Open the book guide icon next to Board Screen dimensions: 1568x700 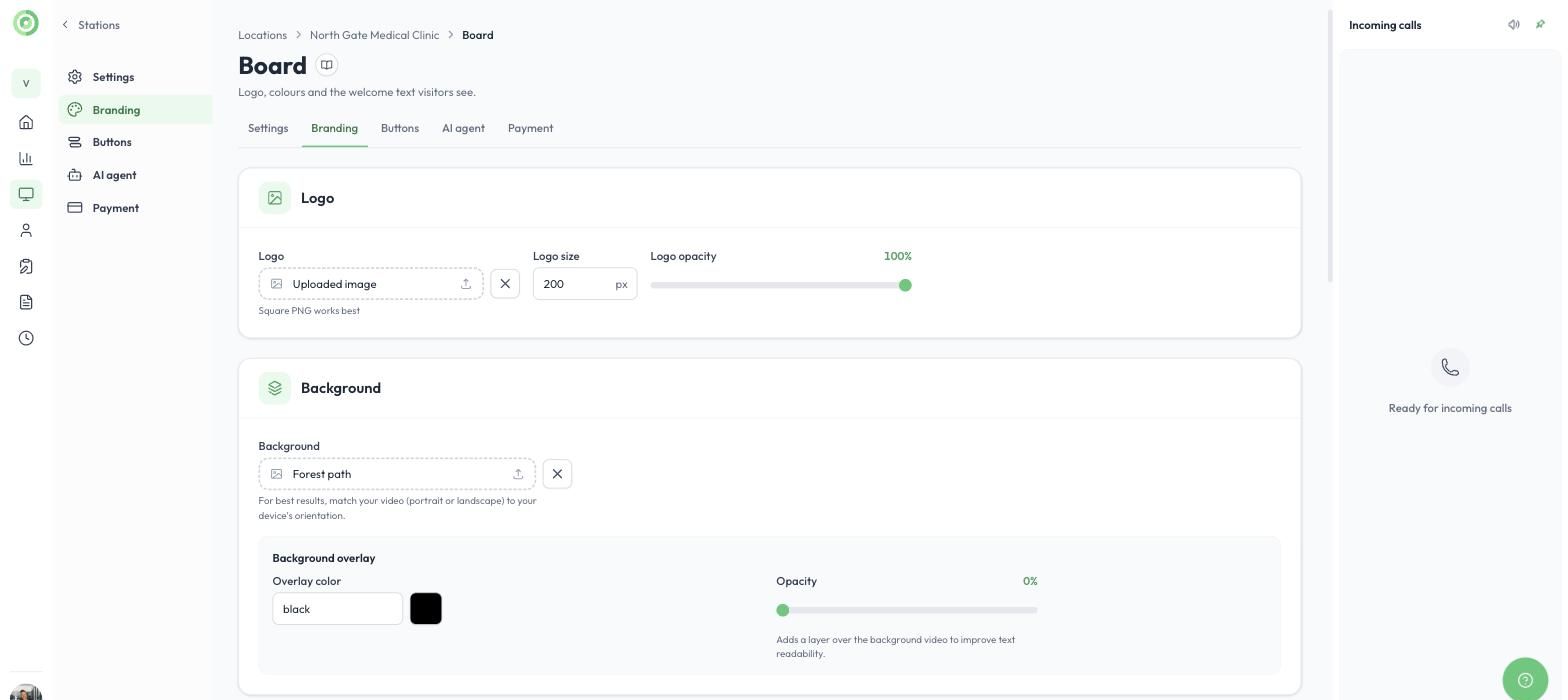point(326,65)
